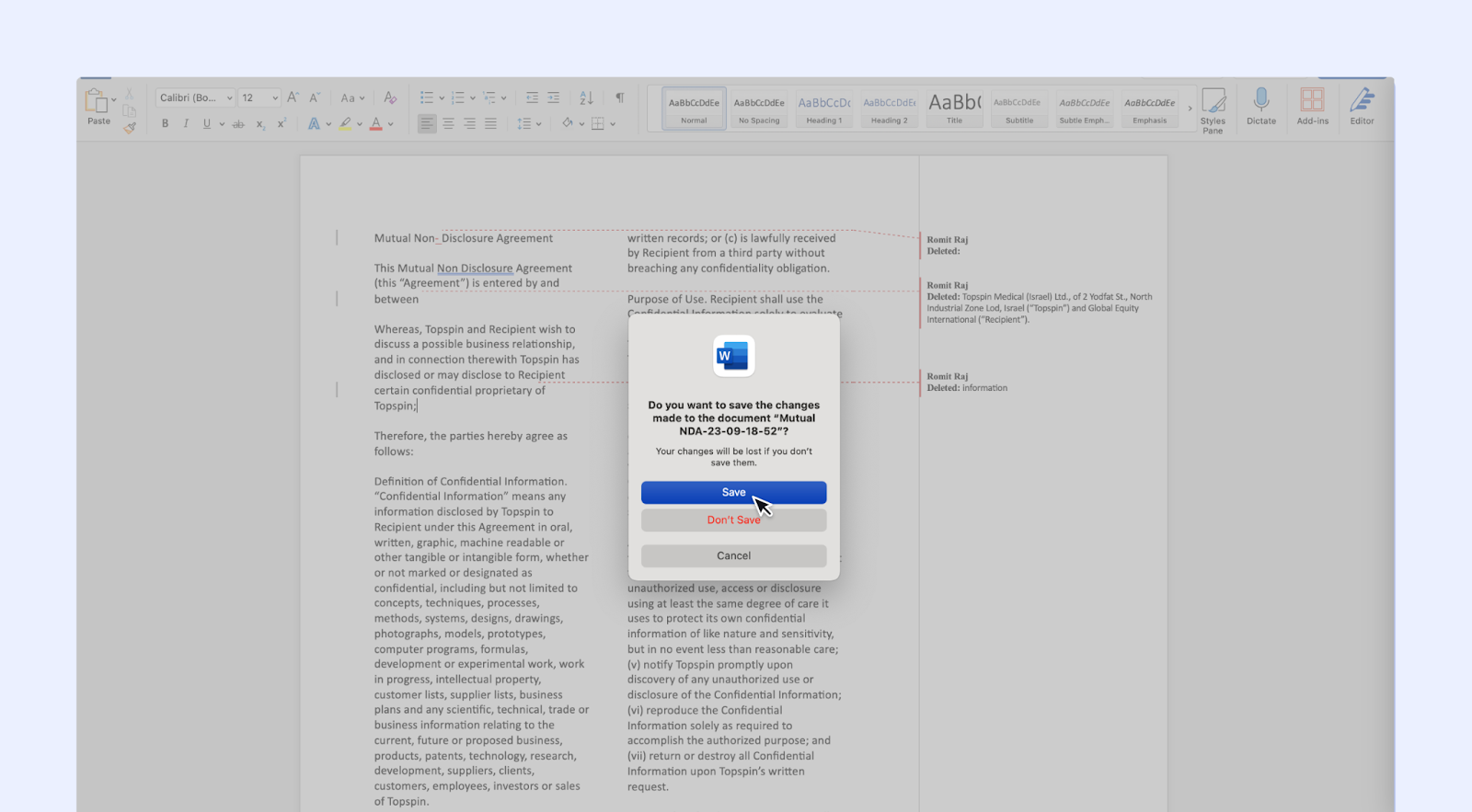Click the Multilevel list icon
1472x812 pixels.
click(x=489, y=97)
